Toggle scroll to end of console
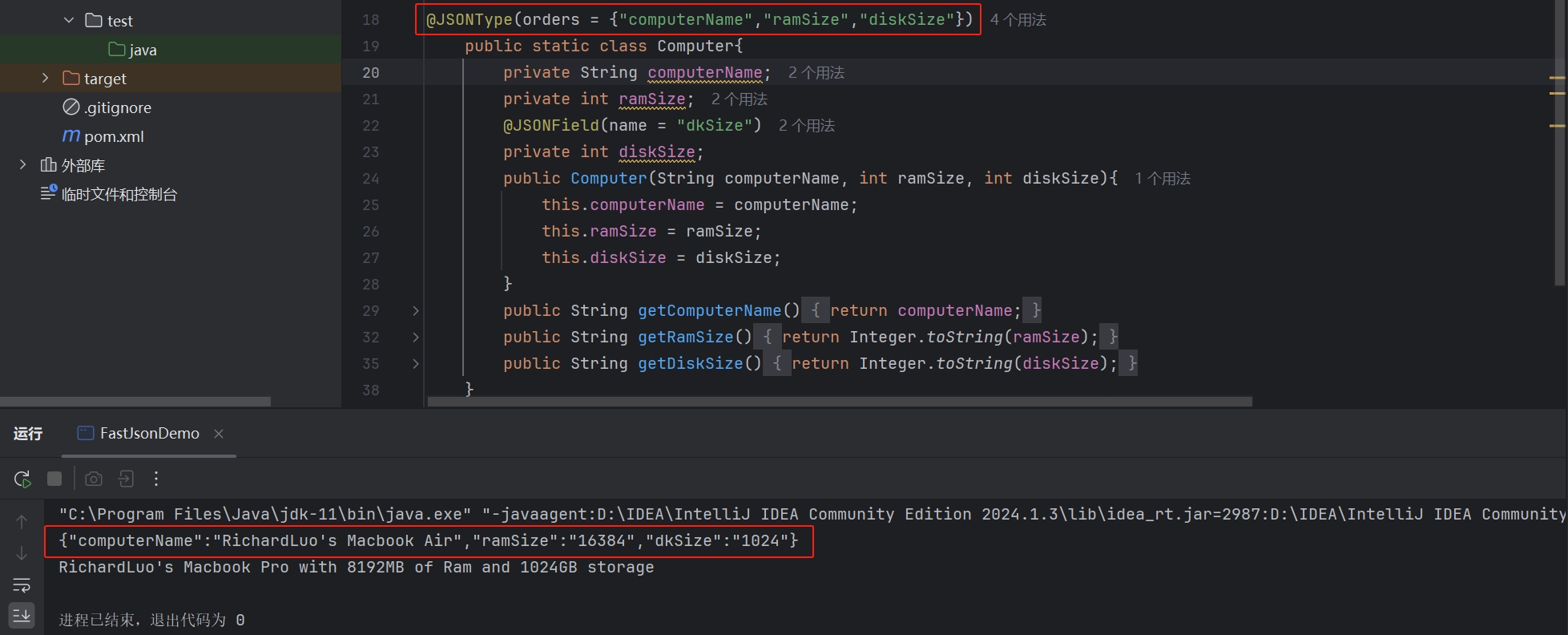 tap(22, 615)
